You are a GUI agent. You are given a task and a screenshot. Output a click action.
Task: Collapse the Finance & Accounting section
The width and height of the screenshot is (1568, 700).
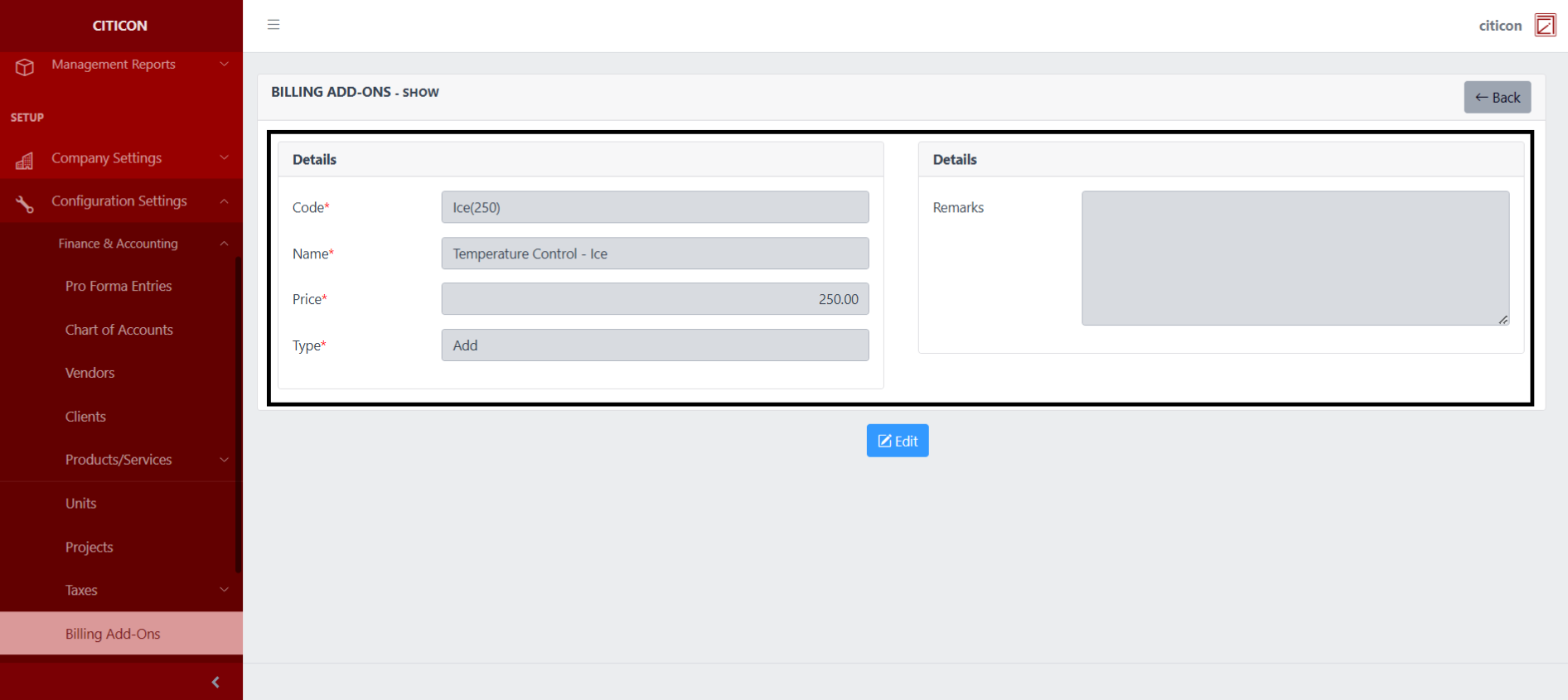click(x=224, y=244)
